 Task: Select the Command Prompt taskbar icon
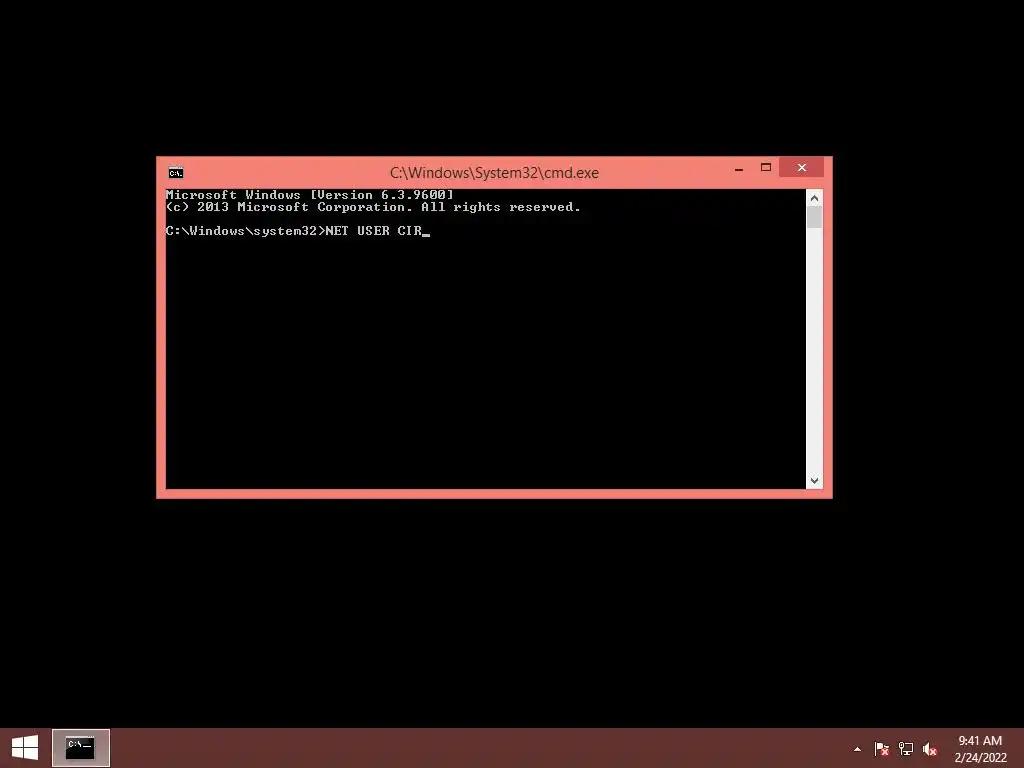[x=81, y=748]
